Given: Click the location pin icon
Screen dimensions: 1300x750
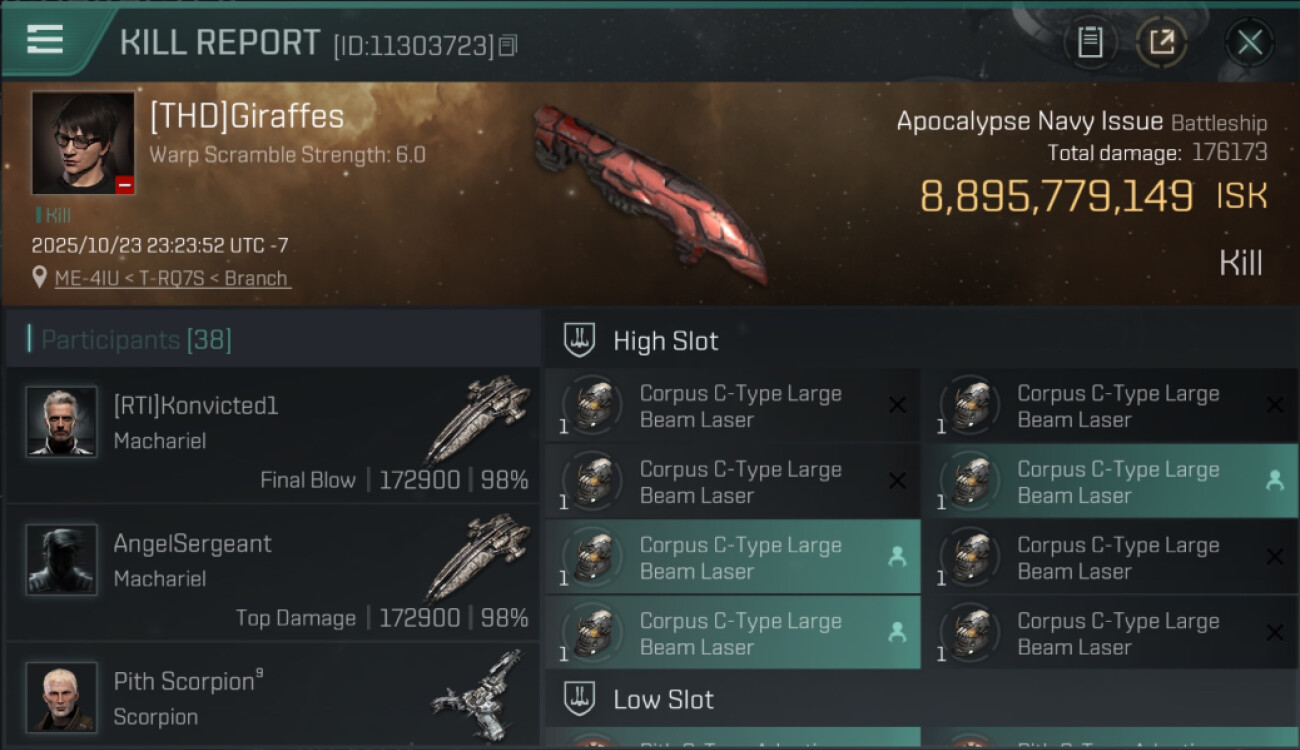Looking at the screenshot, I should pyautogui.click(x=39, y=277).
